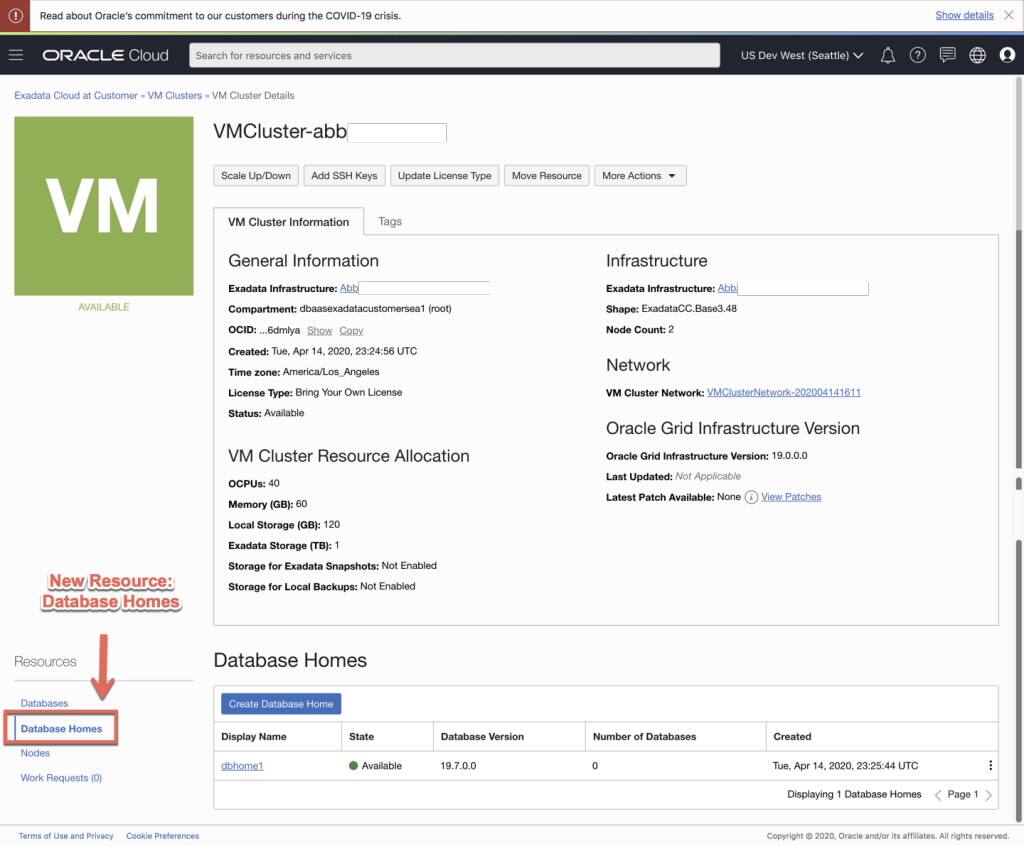Screen dimensions: 1024x846
Task: Click the resources search field
Action: [x=455, y=55]
